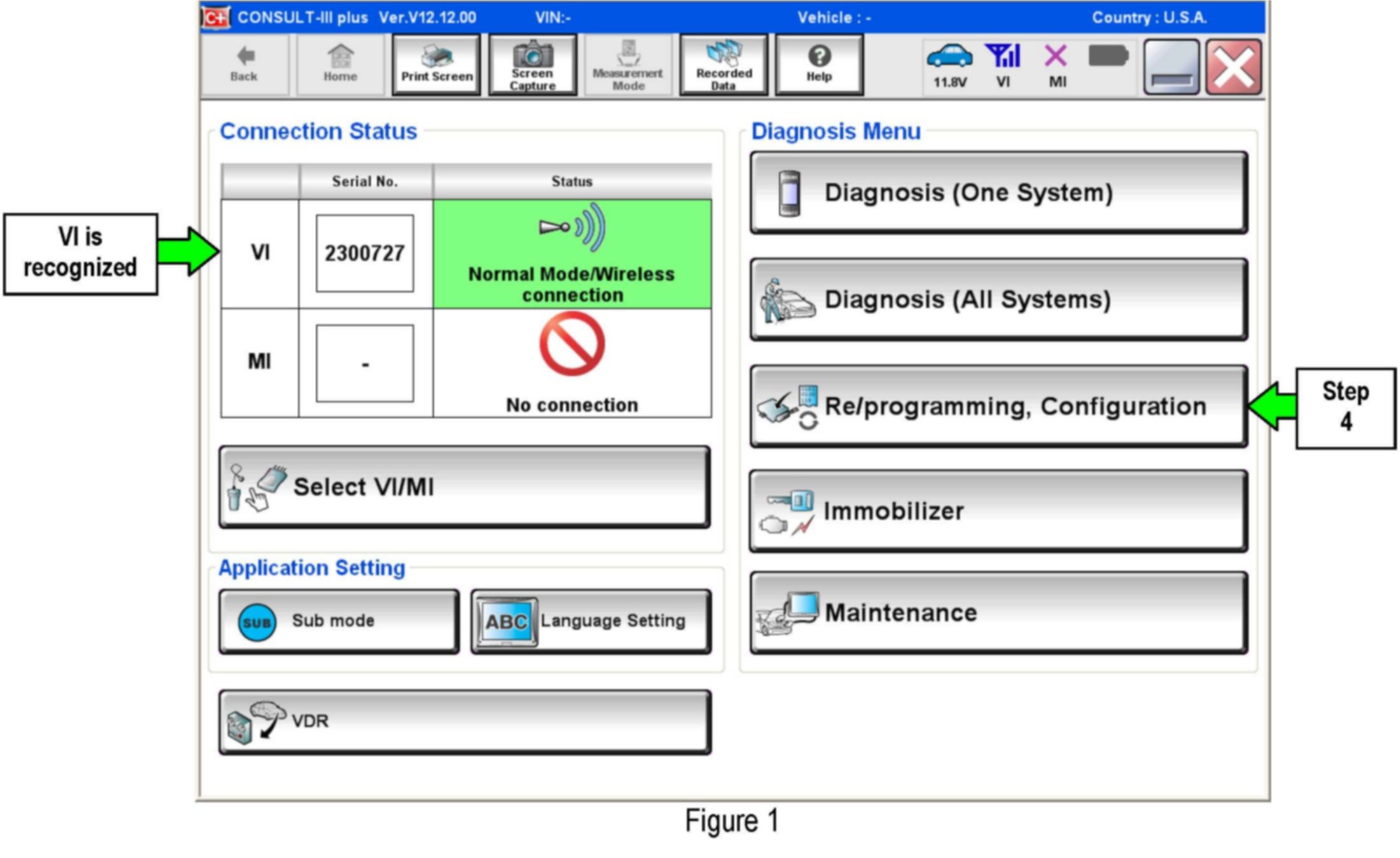Click the laptop battery status icon
Viewport: 1400px width, 858px height.
coord(1108,57)
